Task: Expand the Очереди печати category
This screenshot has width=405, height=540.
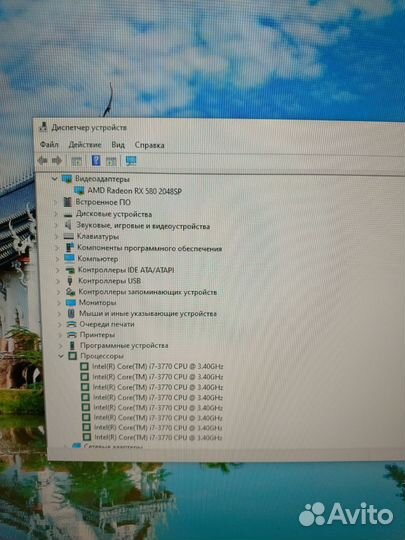Action: point(59,324)
